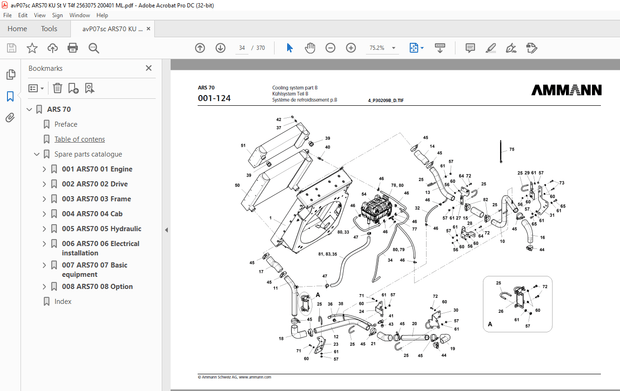The width and height of the screenshot is (620, 391).
Task: Open the Window menu
Action: point(79,15)
